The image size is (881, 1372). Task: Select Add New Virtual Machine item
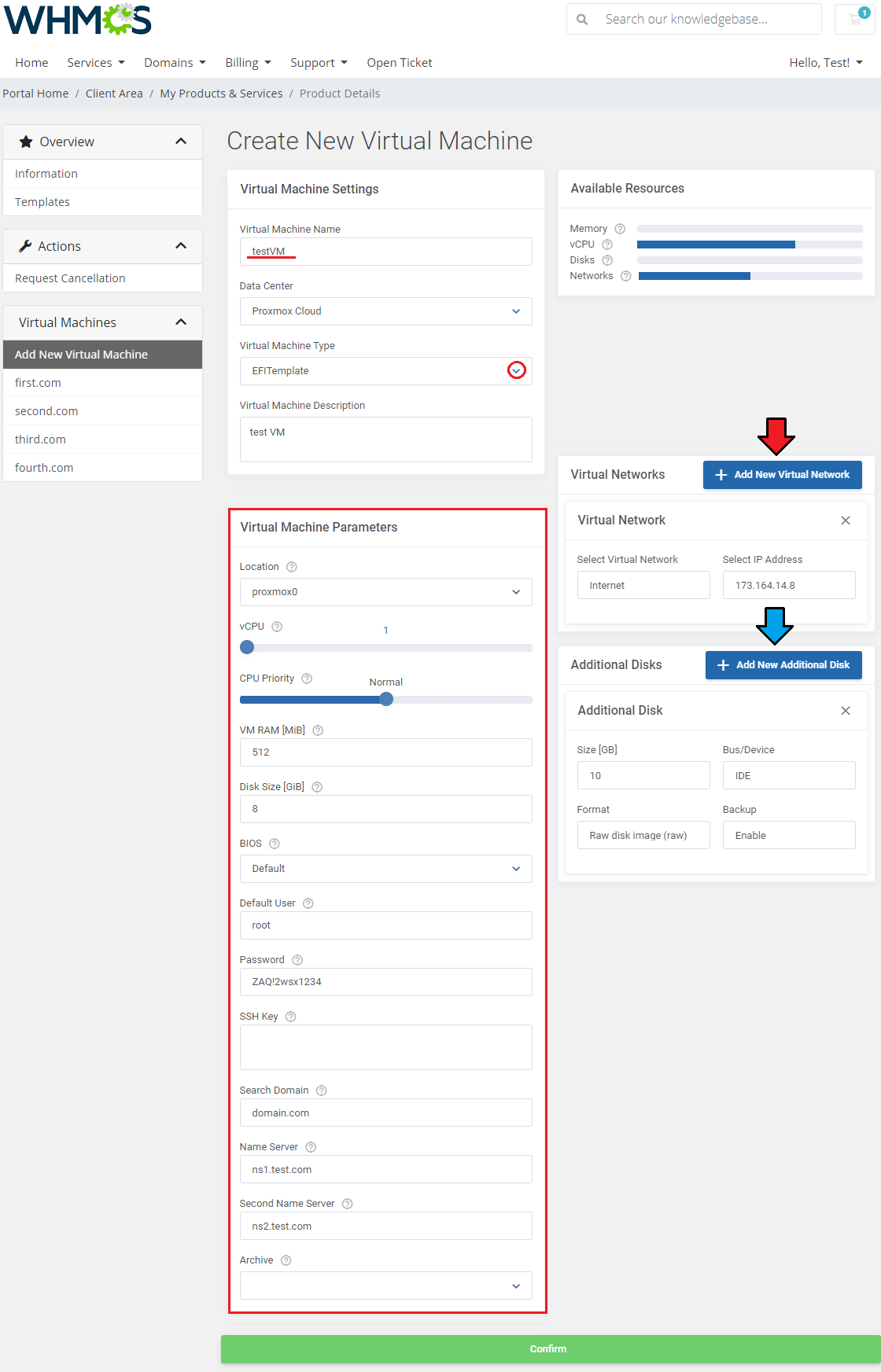103,355
